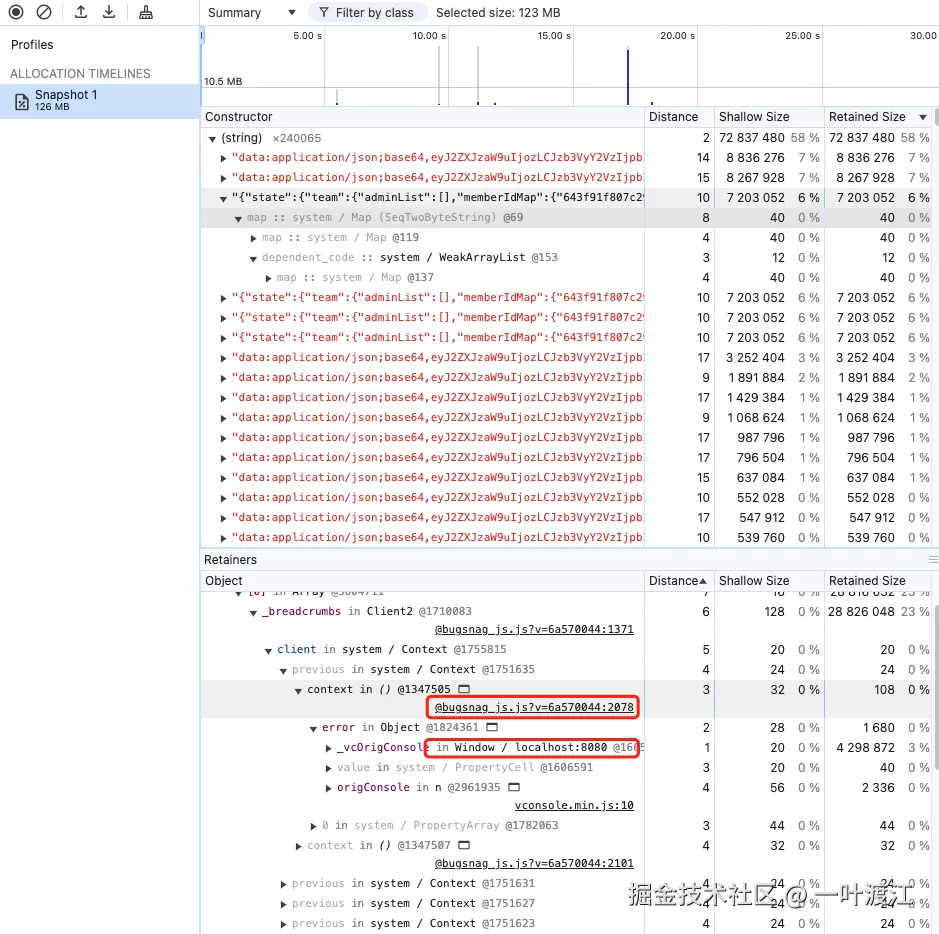Image resolution: width=939 pixels, height=934 pixels.
Task: Expand the 8 267 928 base64 string row
Action: [x=223, y=178]
